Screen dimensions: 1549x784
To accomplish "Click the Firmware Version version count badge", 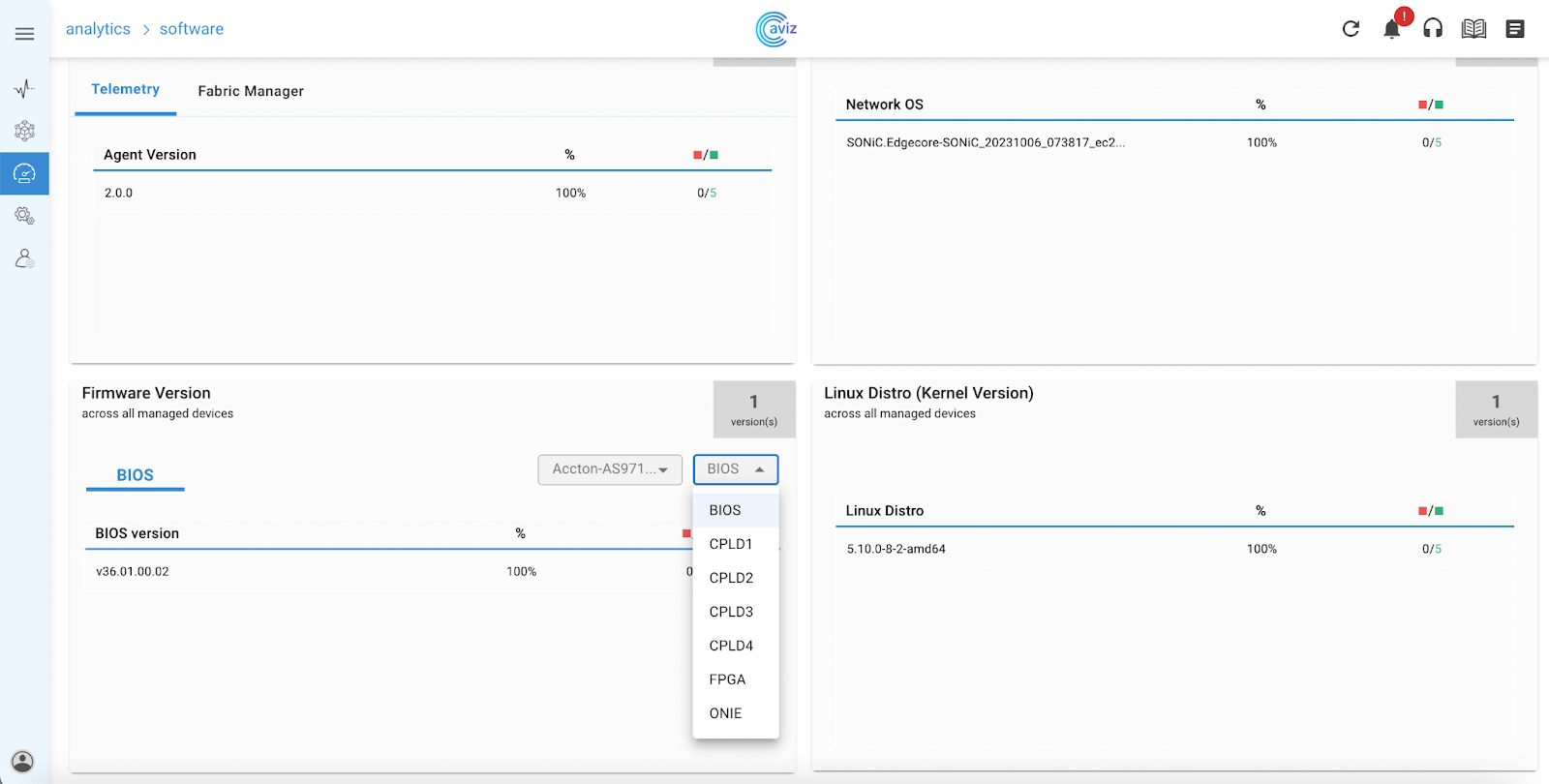I will [x=754, y=409].
